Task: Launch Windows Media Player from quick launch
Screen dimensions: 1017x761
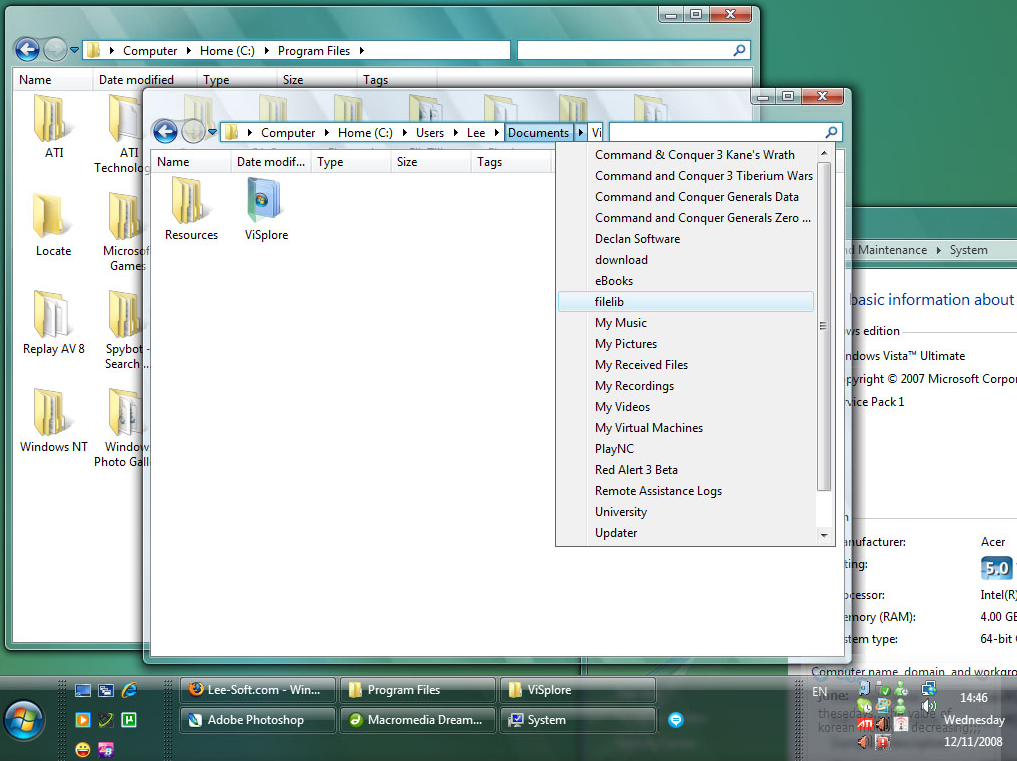Action: (82, 719)
